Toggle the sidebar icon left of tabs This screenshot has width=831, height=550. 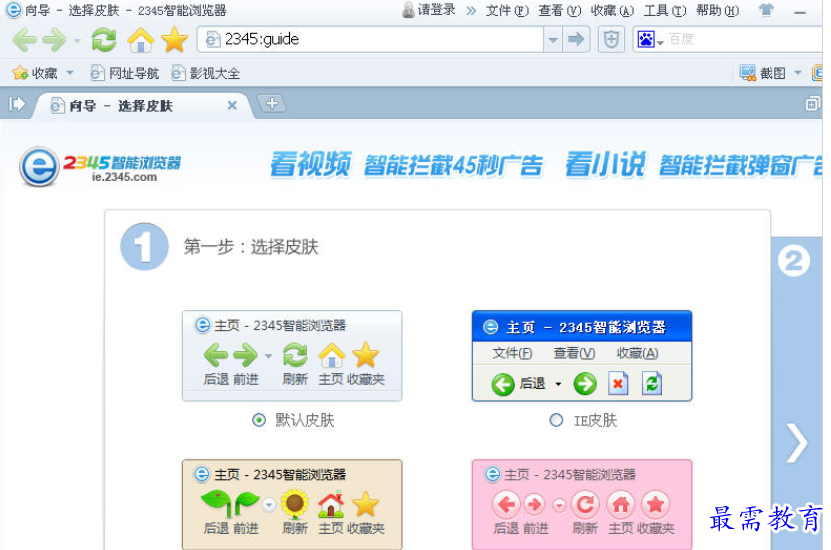[x=17, y=104]
